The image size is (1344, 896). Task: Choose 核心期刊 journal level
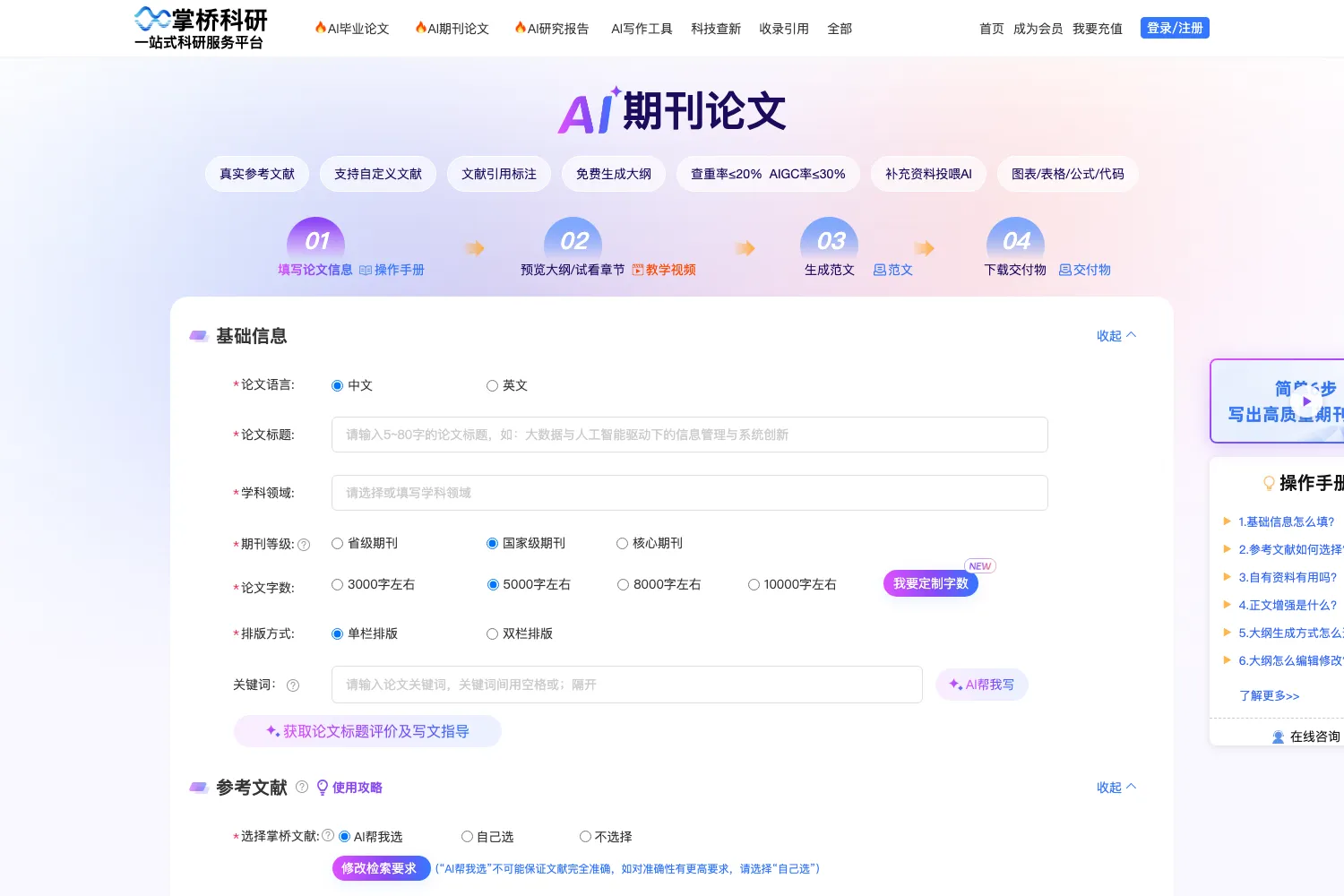622,544
